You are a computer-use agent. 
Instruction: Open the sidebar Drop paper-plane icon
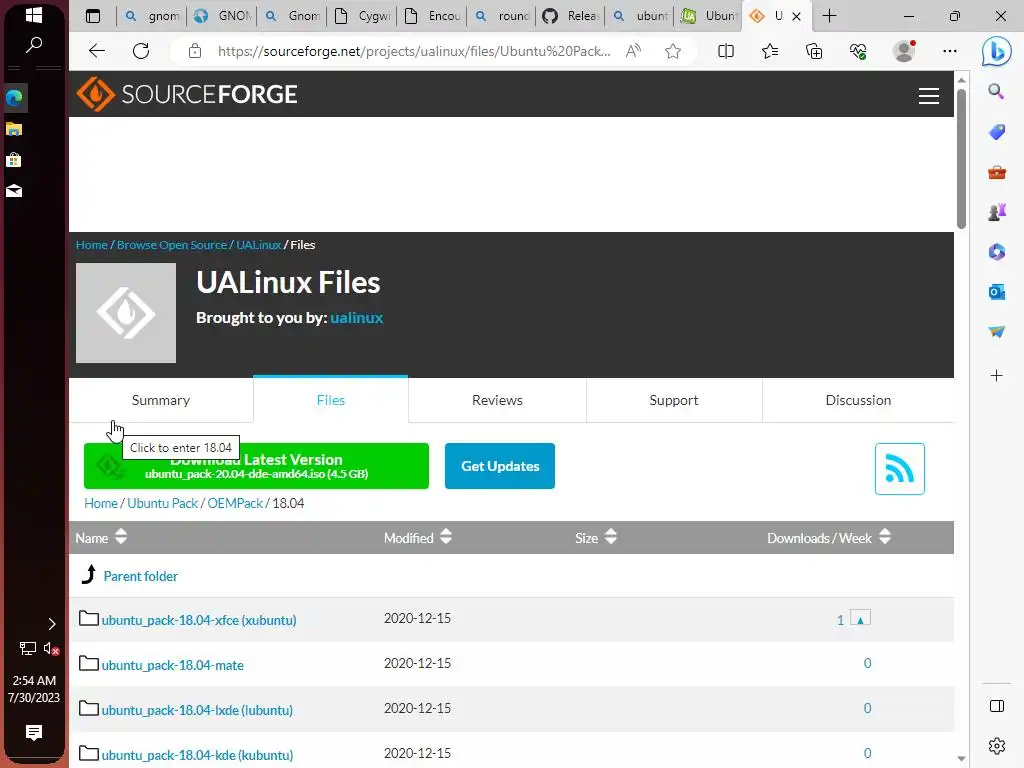tap(997, 332)
